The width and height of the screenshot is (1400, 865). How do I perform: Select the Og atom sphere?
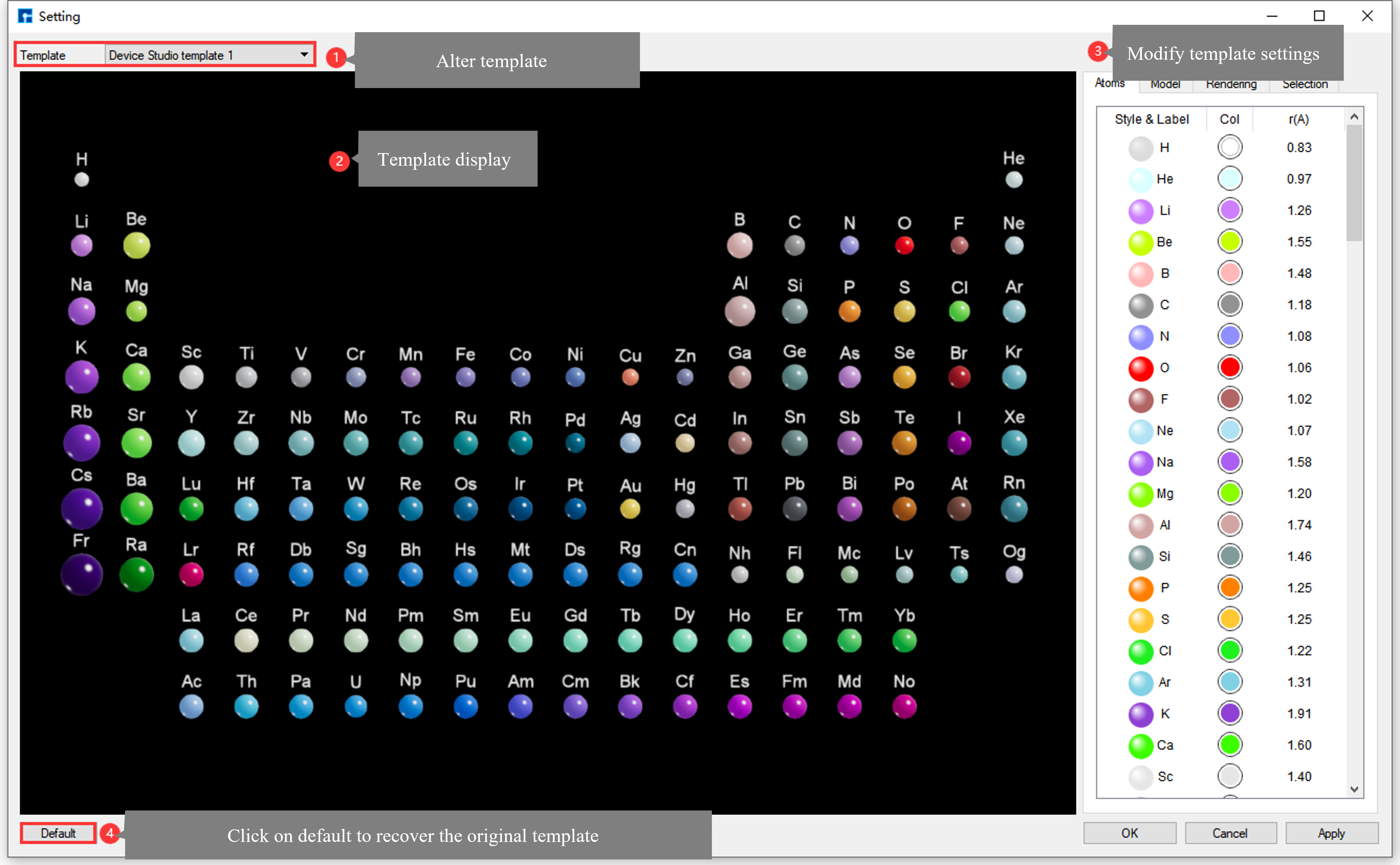[x=1014, y=574]
